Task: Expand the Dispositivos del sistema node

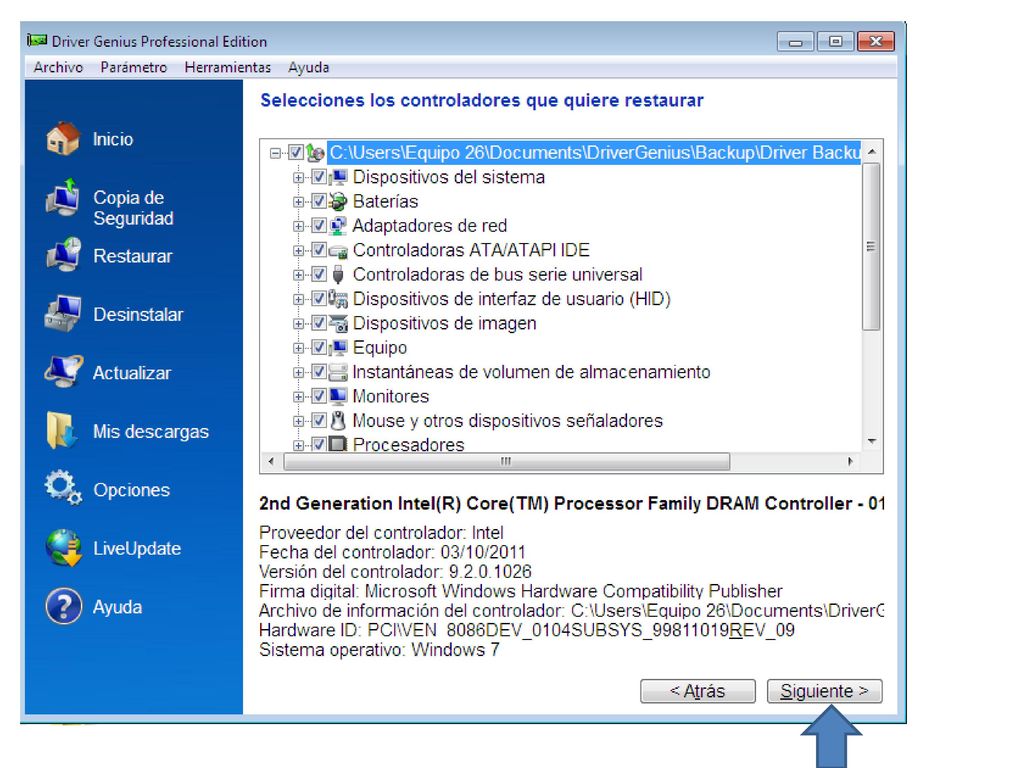Action: click(x=298, y=178)
